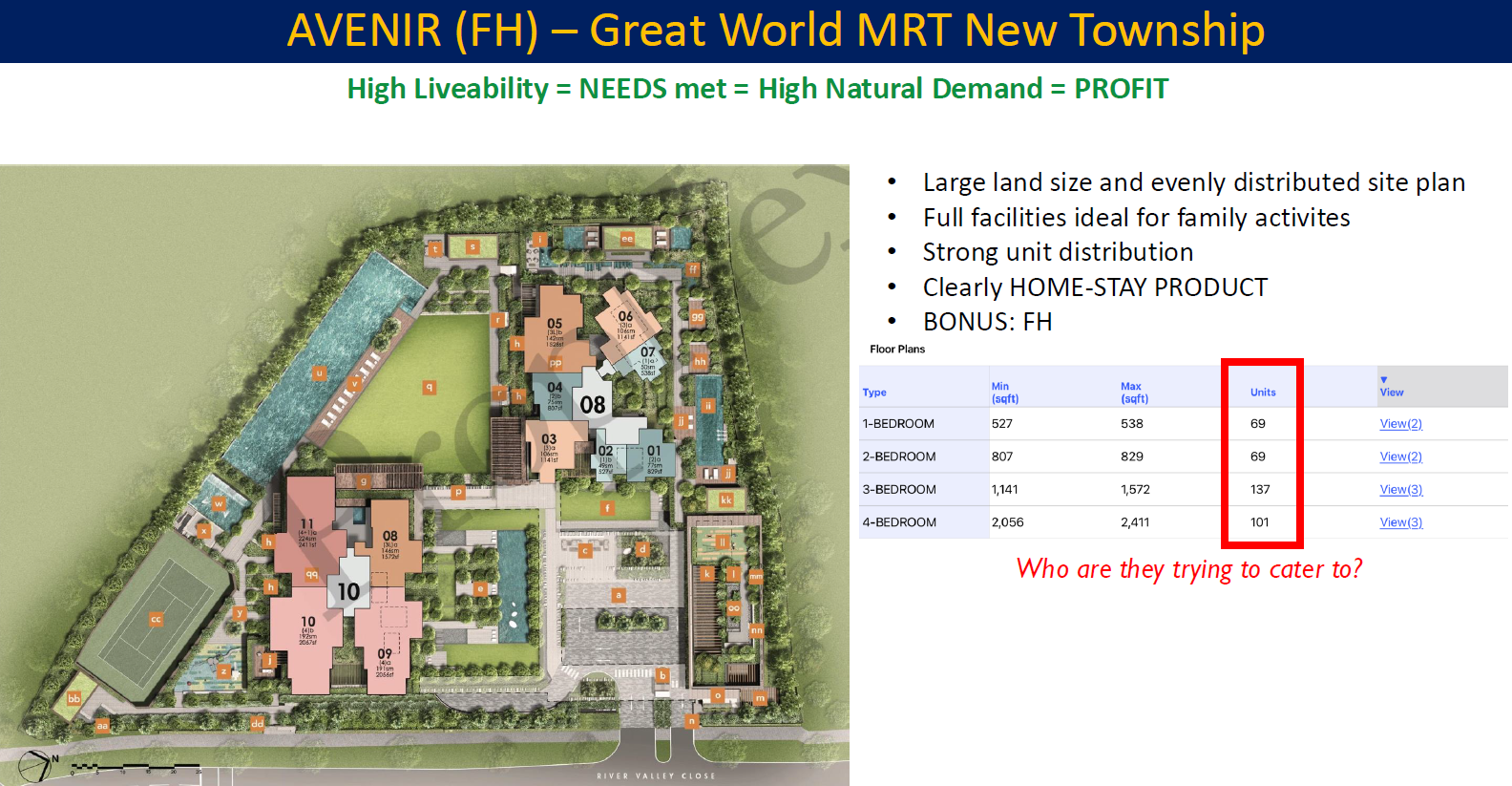
Task: Click marker 't' on the site plan
Action: pos(435,249)
